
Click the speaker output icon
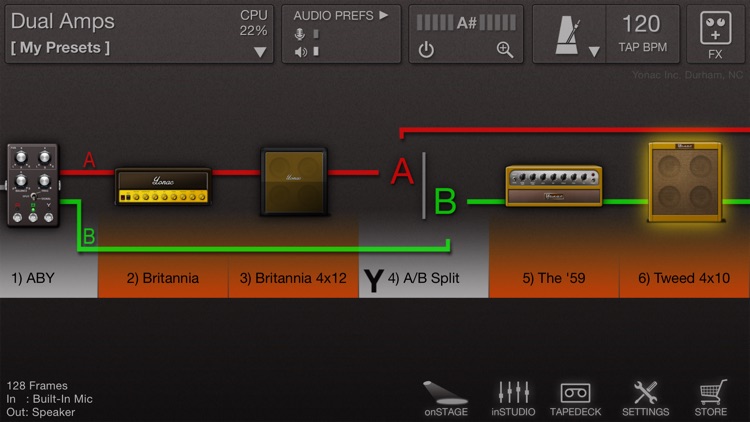pos(300,52)
